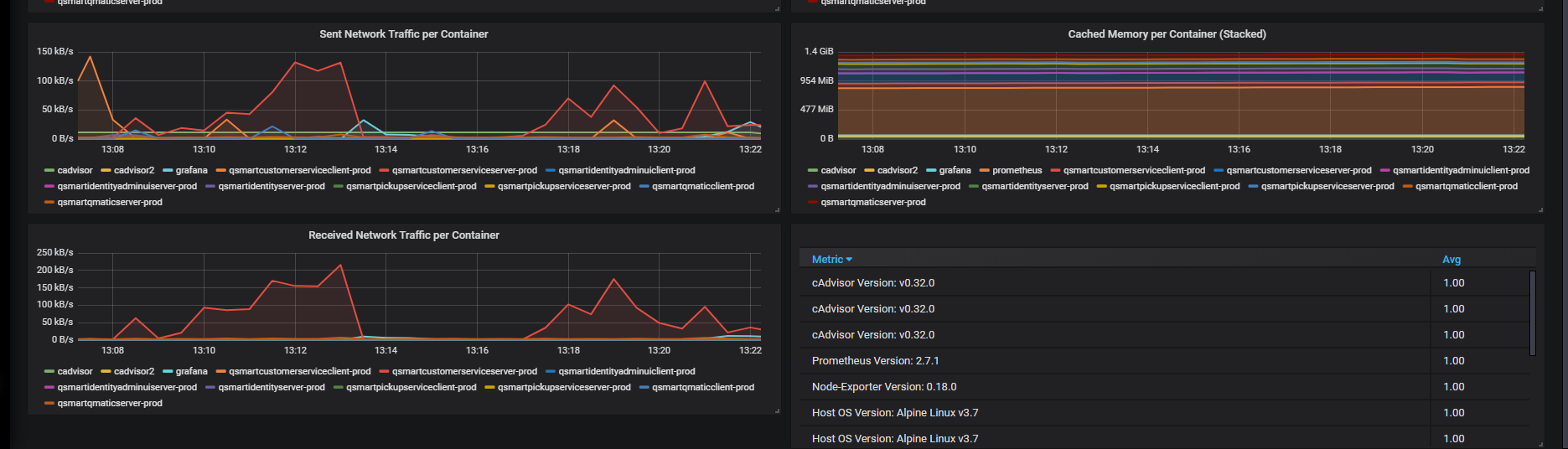The image size is (1568, 449).
Task: Sort table by the Avg column header
Action: [1451, 260]
